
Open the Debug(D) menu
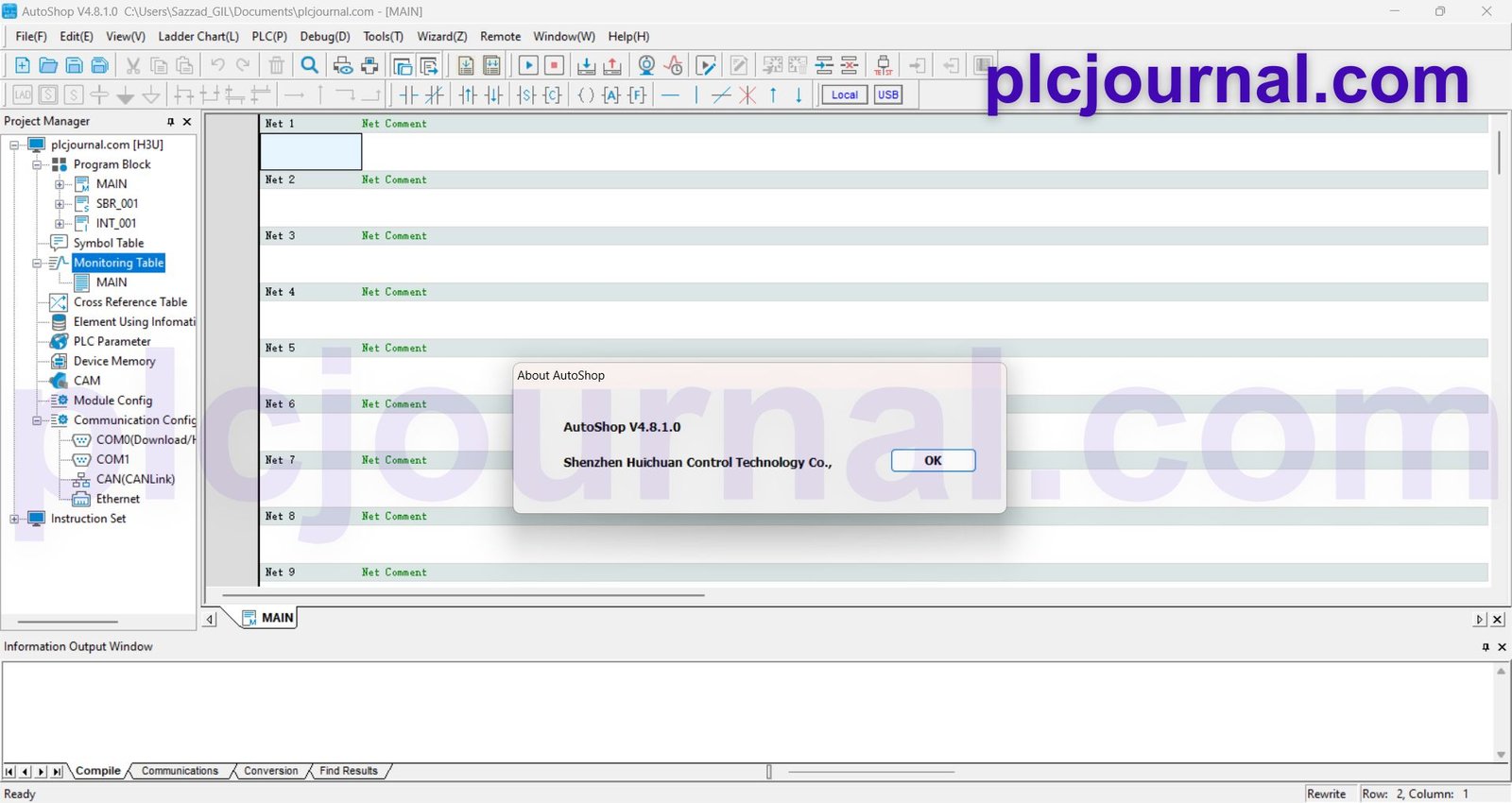325,36
